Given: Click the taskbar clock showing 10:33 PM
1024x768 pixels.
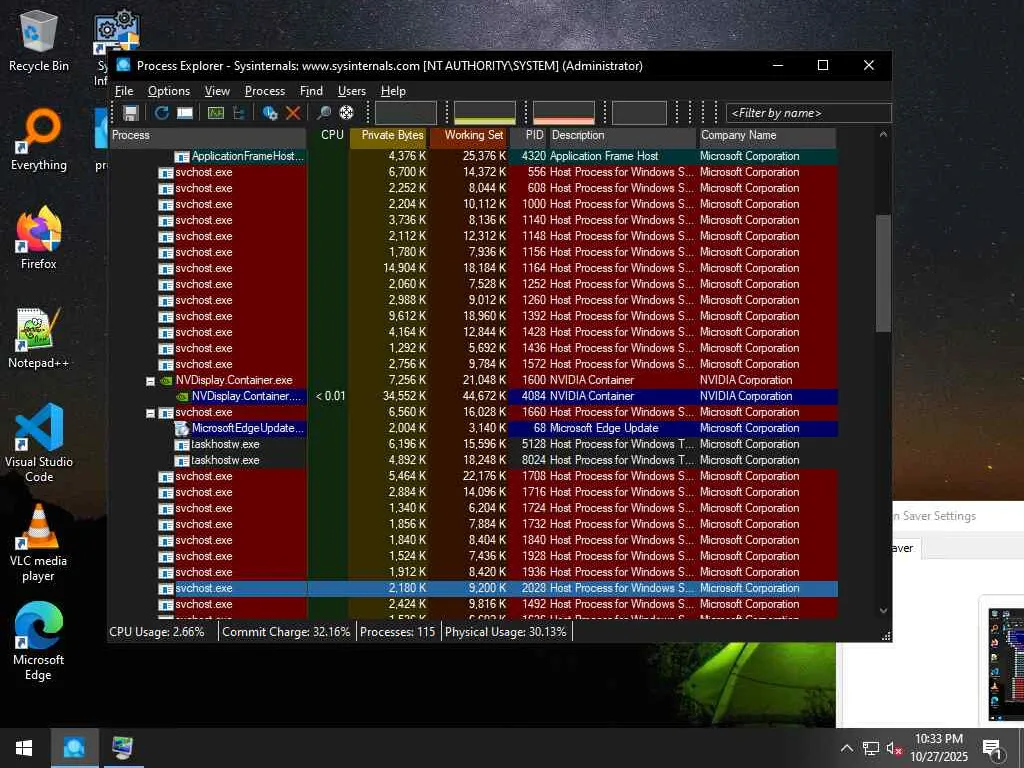Looking at the screenshot, I should pos(939,748).
